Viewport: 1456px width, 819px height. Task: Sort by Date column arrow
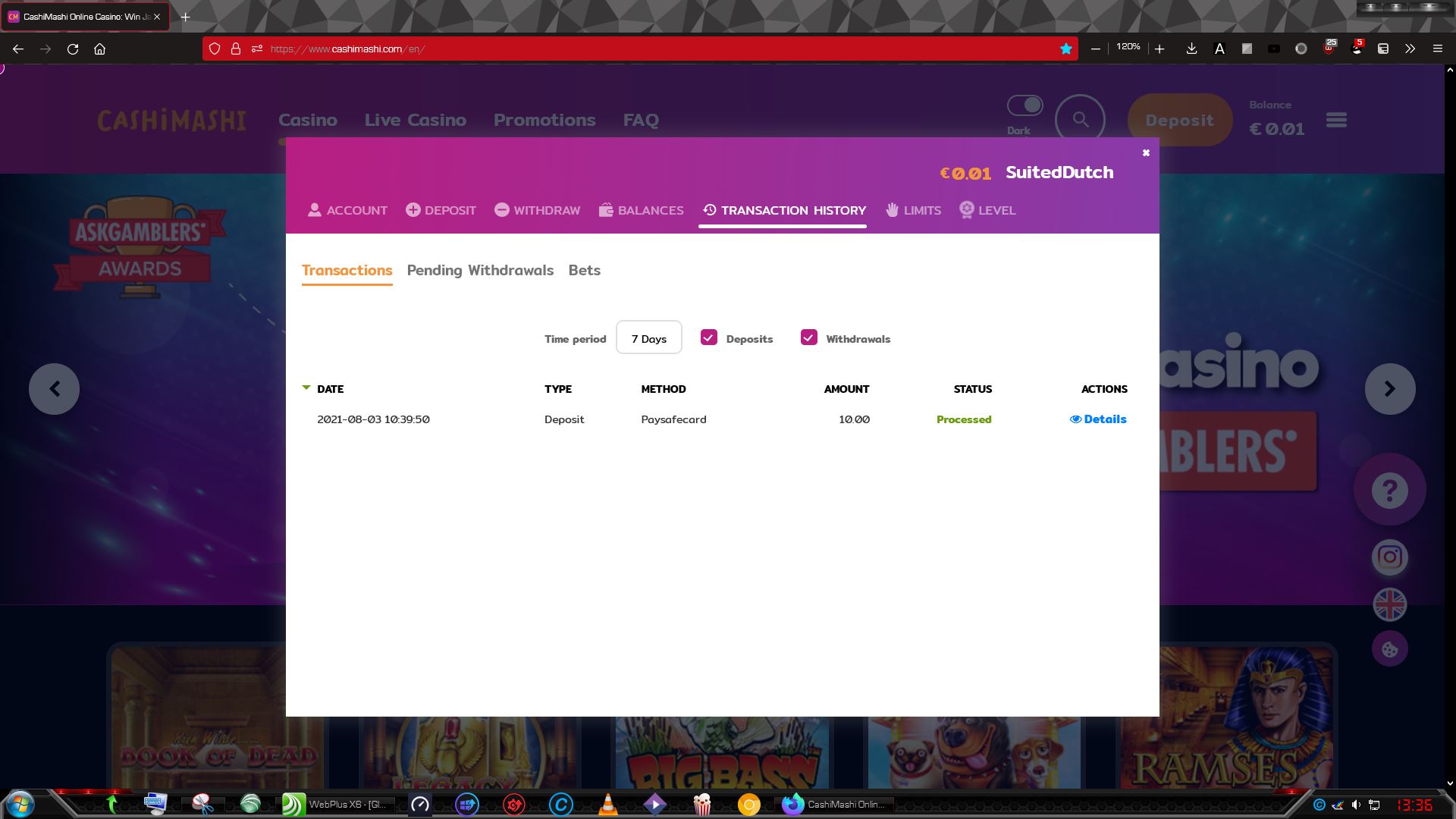(x=306, y=388)
